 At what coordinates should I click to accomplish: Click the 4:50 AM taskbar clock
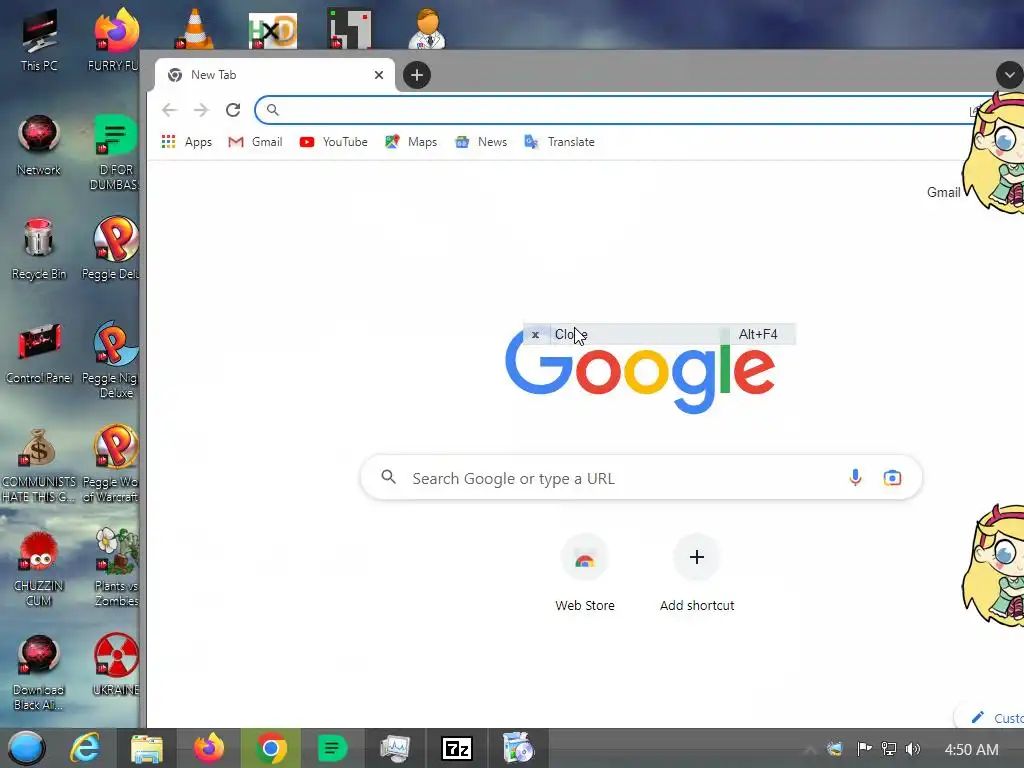click(971, 750)
